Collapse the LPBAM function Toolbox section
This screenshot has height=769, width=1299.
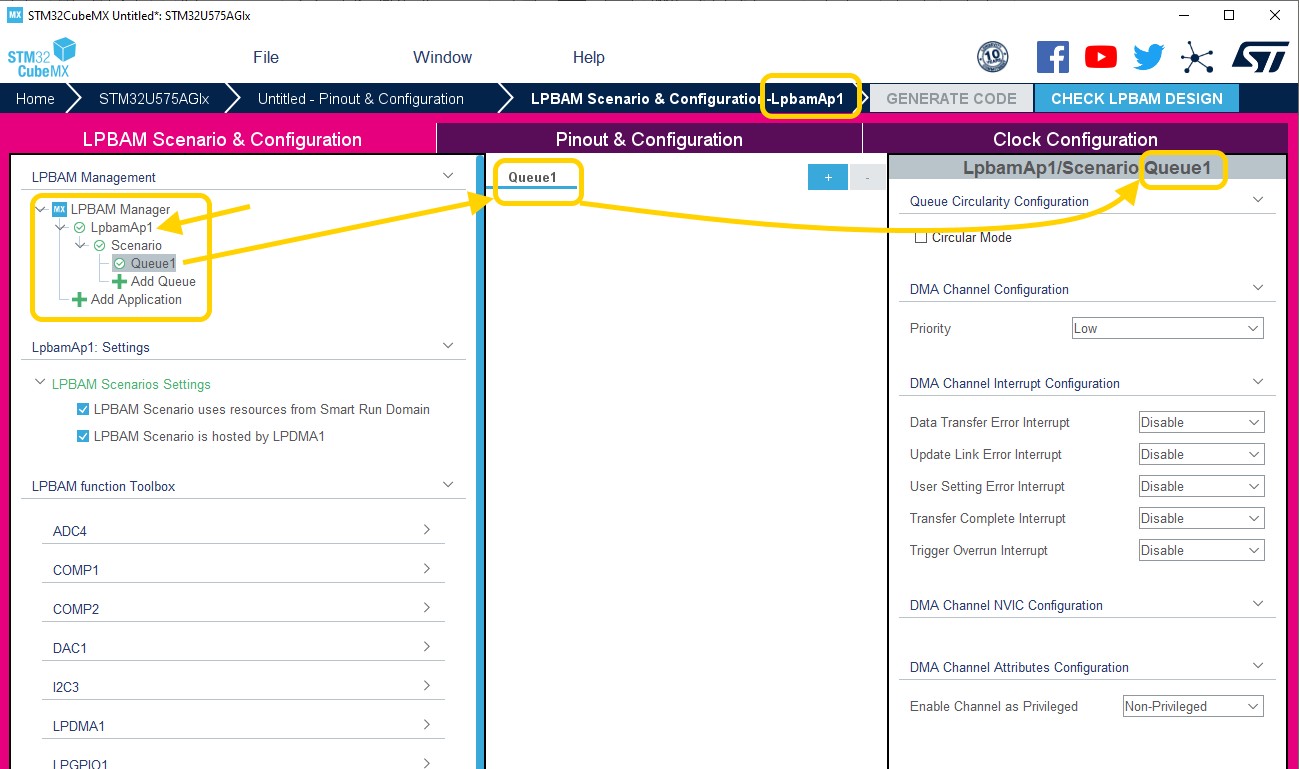pyautogui.click(x=448, y=485)
